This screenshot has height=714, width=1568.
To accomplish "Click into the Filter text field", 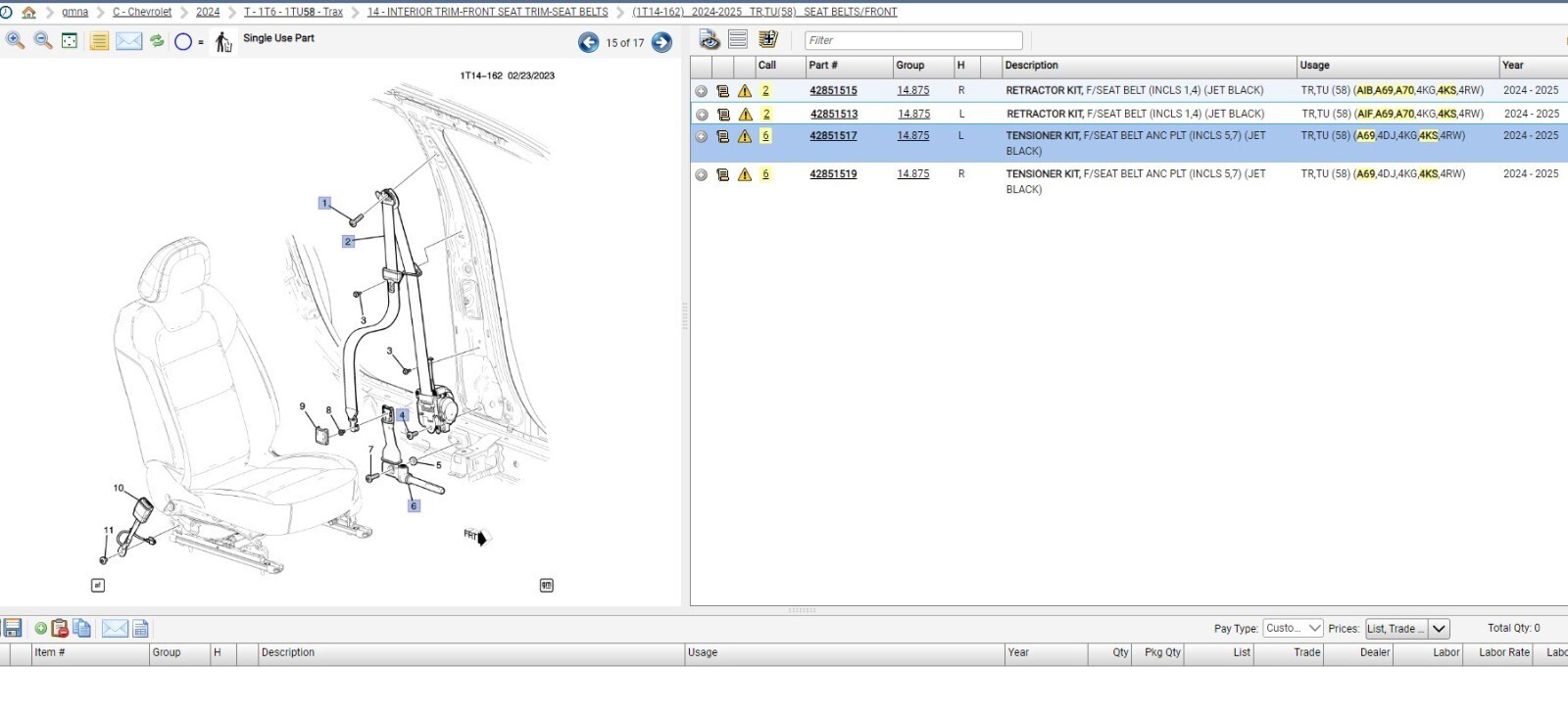I will 912,40.
